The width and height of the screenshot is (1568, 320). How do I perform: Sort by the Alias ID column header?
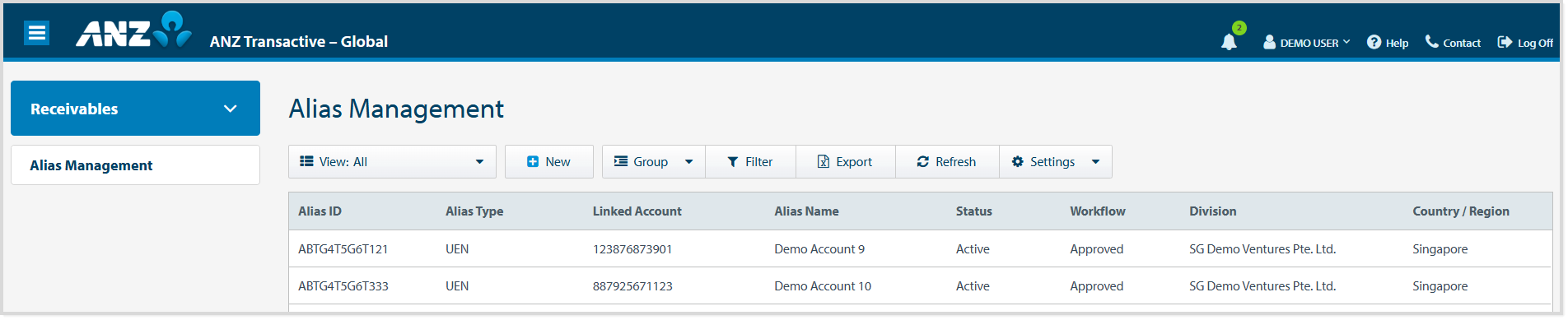click(320, 211)
